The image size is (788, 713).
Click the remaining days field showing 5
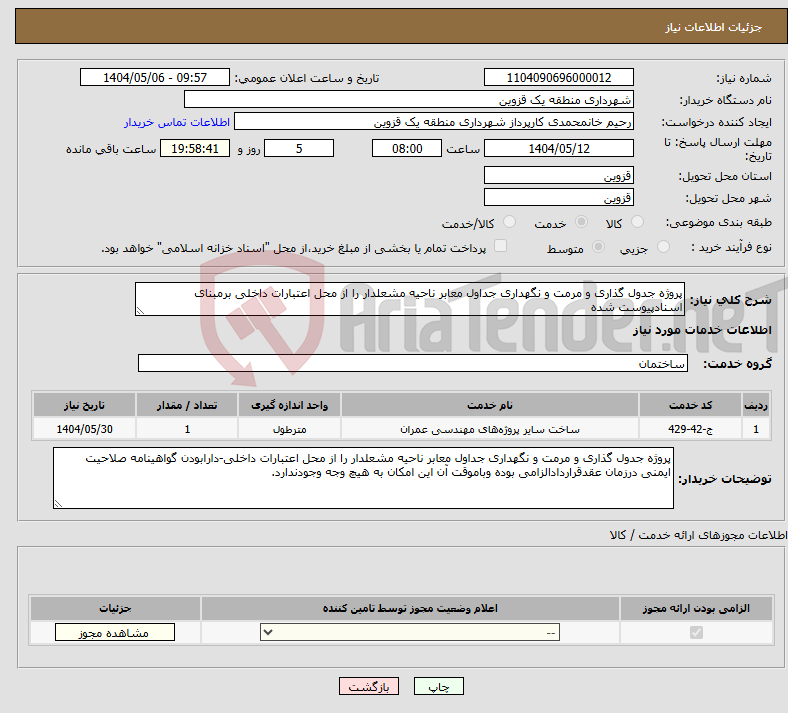pyautogui.click(x=299, y=148)
